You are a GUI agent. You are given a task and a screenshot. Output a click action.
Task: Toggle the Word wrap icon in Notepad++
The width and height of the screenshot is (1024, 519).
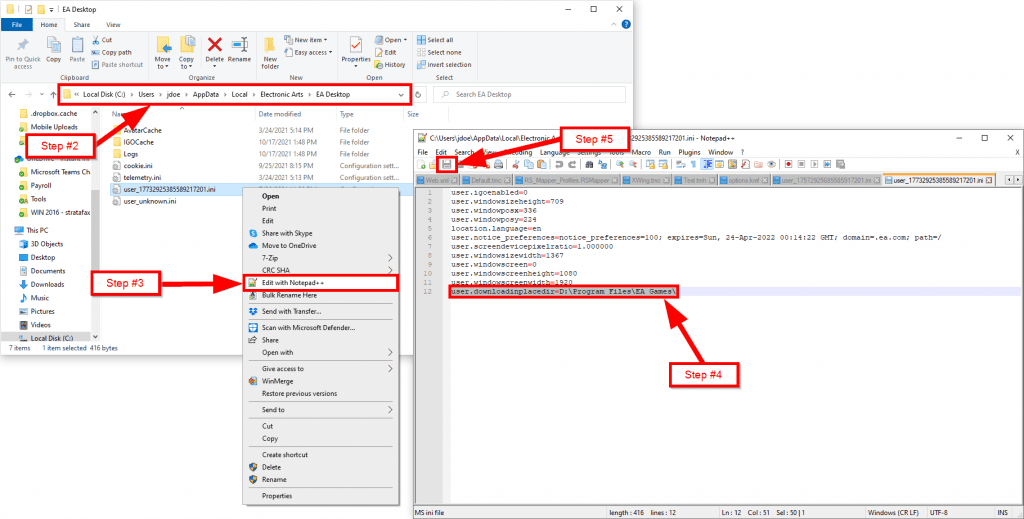click(x=680, y=165)
